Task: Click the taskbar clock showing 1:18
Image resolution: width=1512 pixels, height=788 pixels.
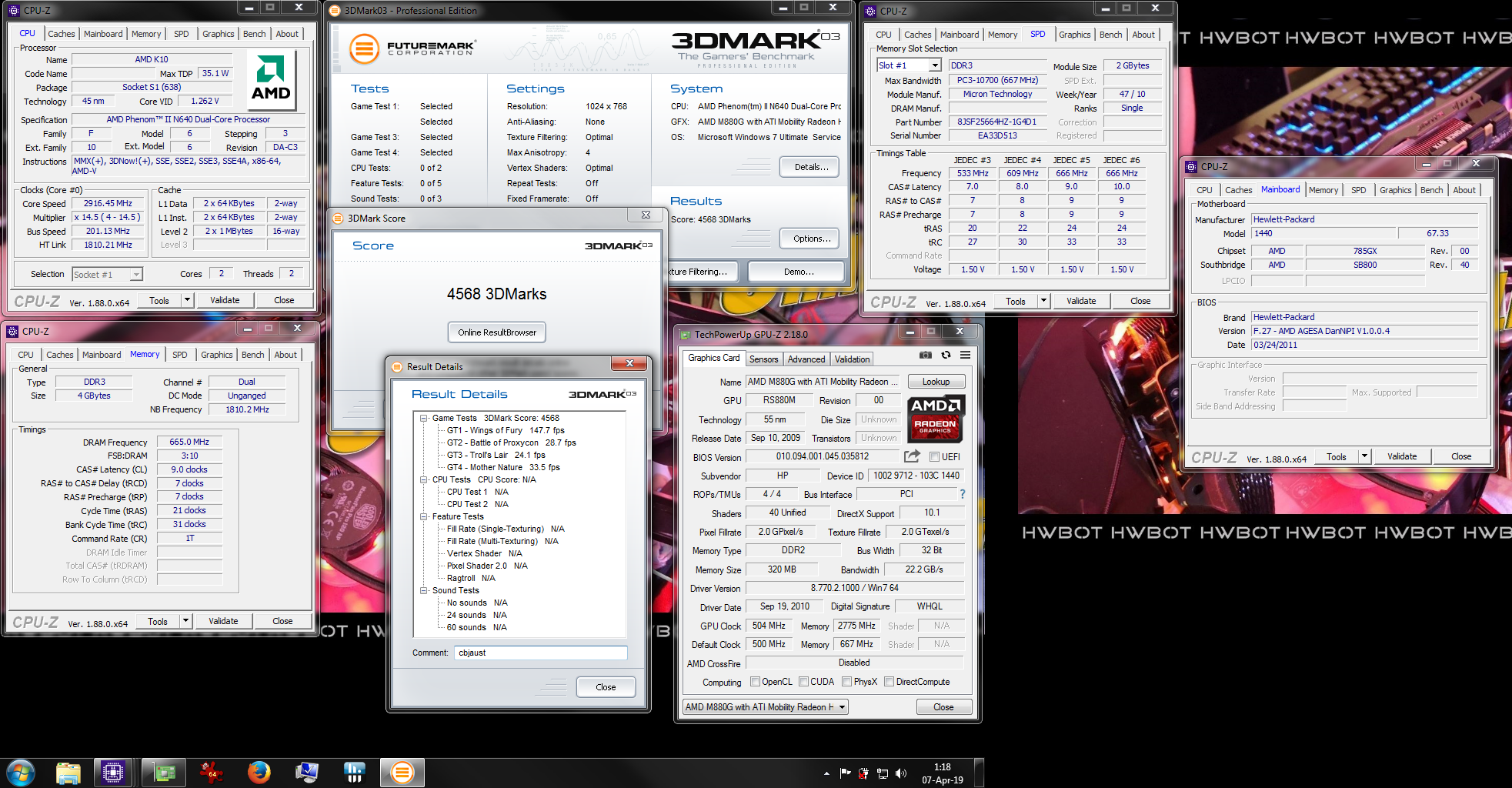Action: pyautogui.click(x=942, y=773)
